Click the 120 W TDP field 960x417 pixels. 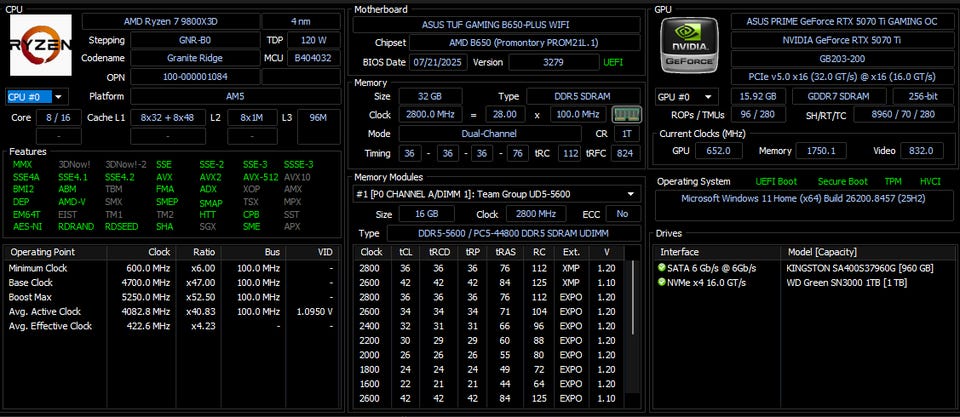[313, 40]
